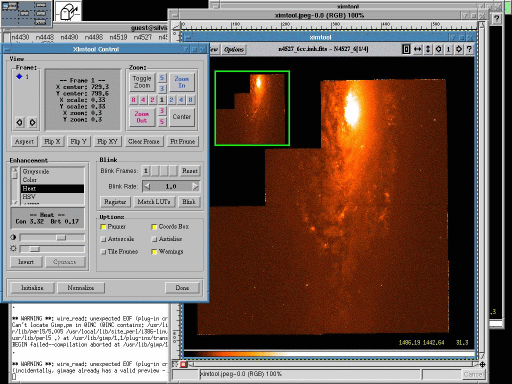Click ximtool previous-frame diamond toolbar icon
512x384 pixels.
tap(438, 49)
